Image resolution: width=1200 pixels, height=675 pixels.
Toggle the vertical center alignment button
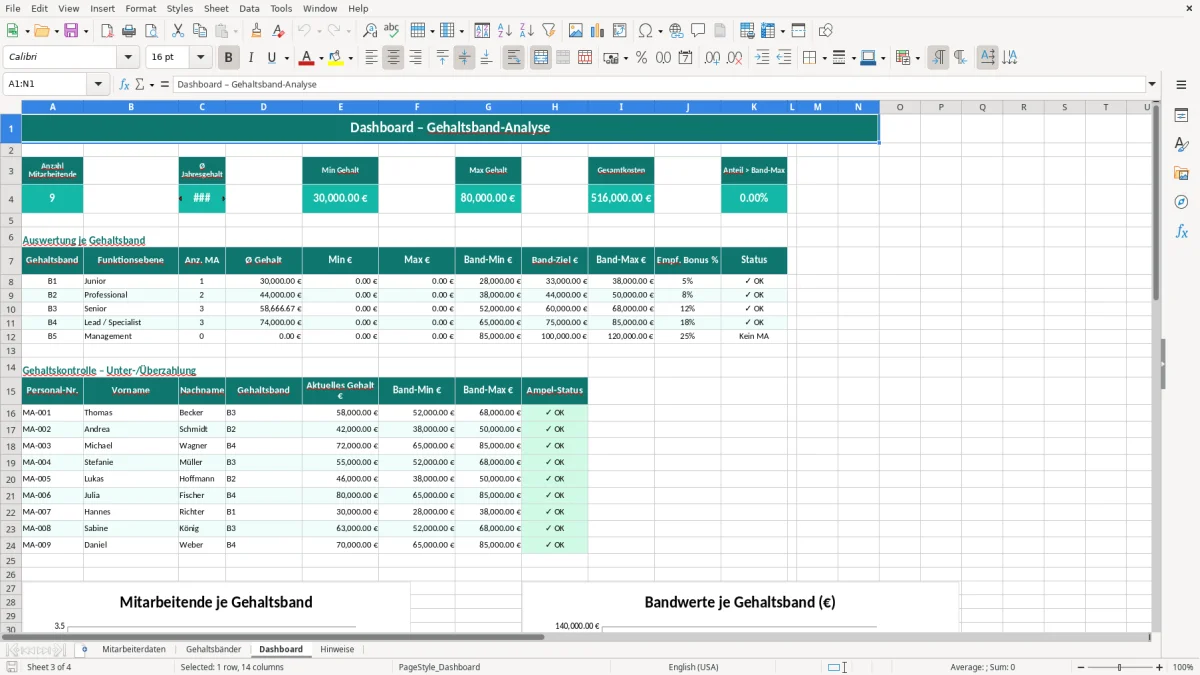click(464, 58)
